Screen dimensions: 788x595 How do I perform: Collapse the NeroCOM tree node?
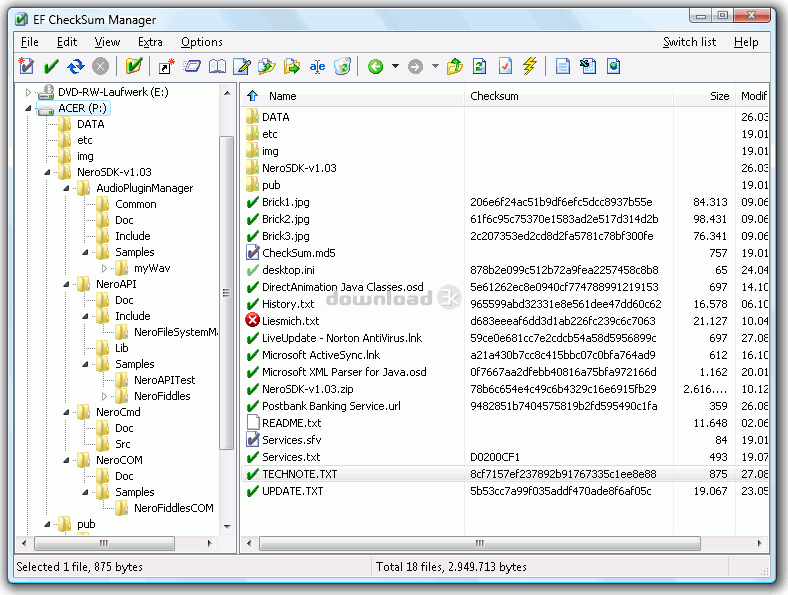[66, 460]
